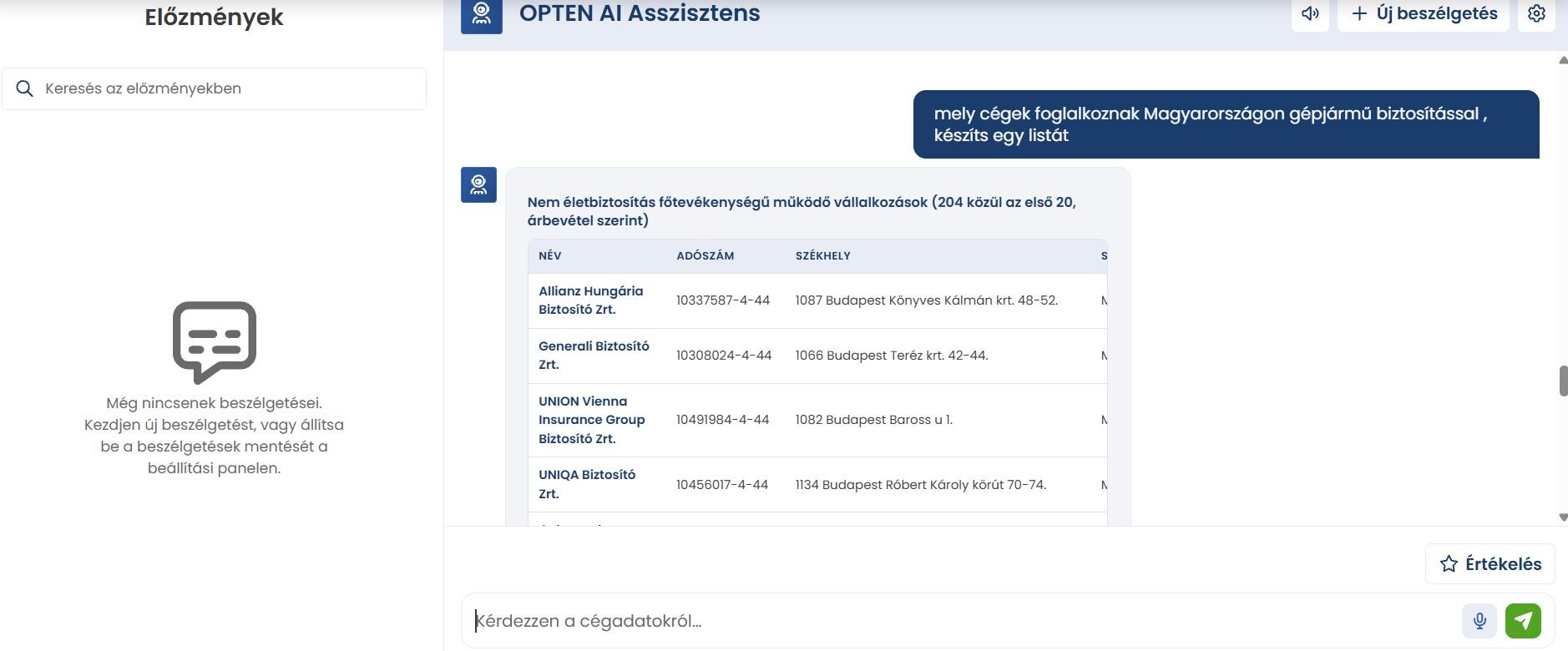
Task: Open UNIQA Biztosító Zrt. company link
Action: click(587, 484)
